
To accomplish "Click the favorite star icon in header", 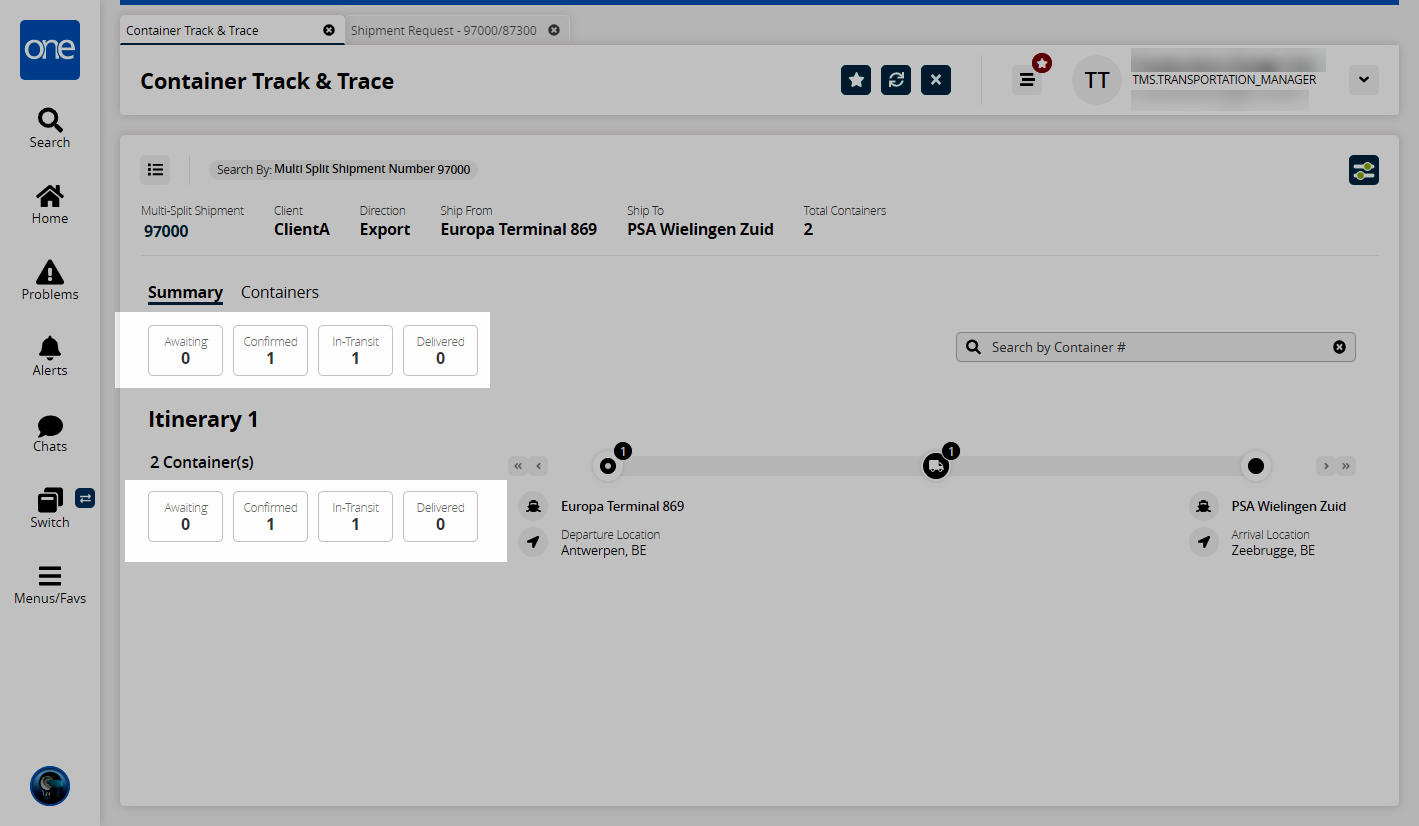I will point(856,80).
